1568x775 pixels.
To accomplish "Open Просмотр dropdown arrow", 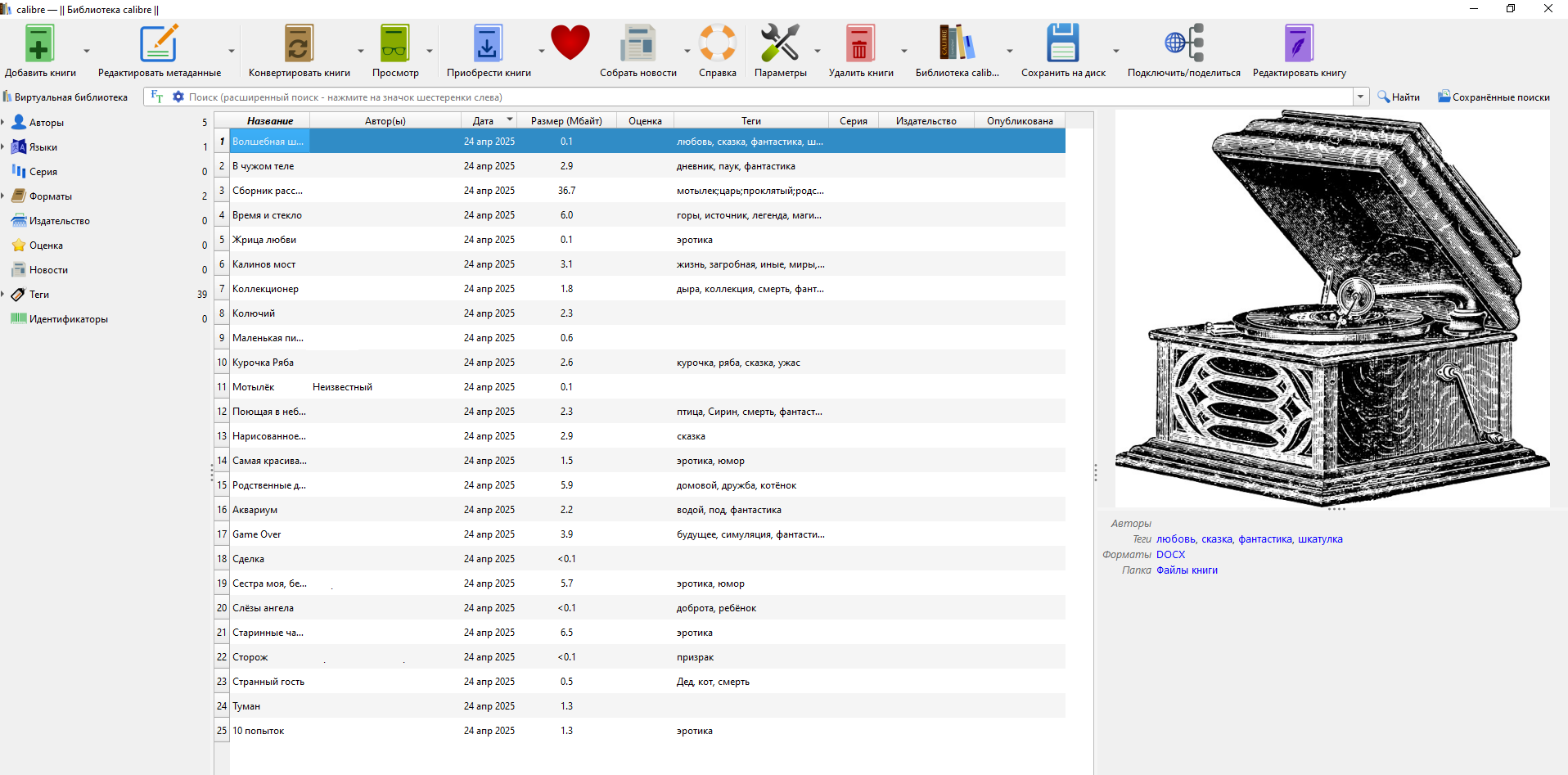I will point(430,51).
